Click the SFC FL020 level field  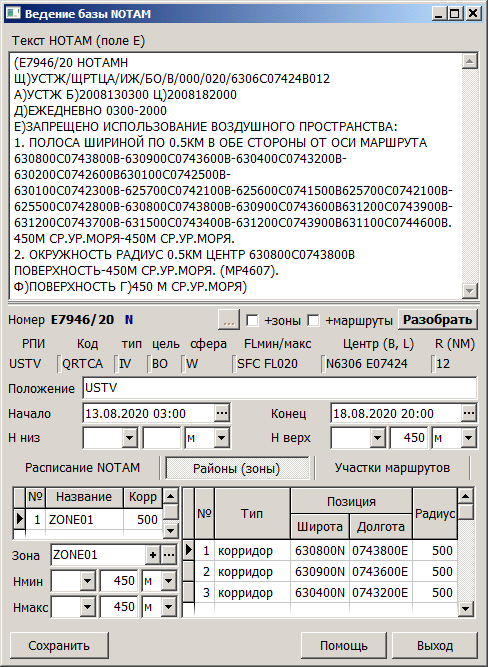coord(277,364)
